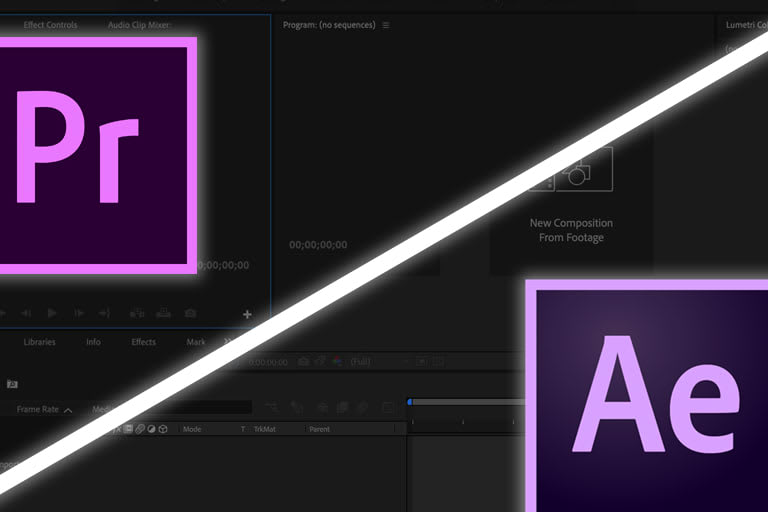
Task: Toggle the 3D layer cube switch column
Action: [163, 429]
